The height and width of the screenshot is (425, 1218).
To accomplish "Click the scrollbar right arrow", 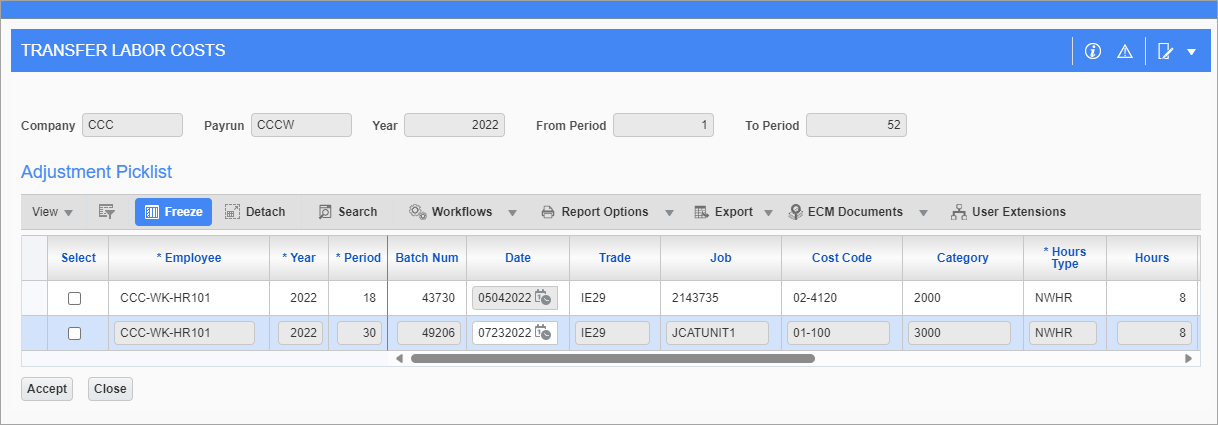I will pyautogui.click(x=1188, y=358).
